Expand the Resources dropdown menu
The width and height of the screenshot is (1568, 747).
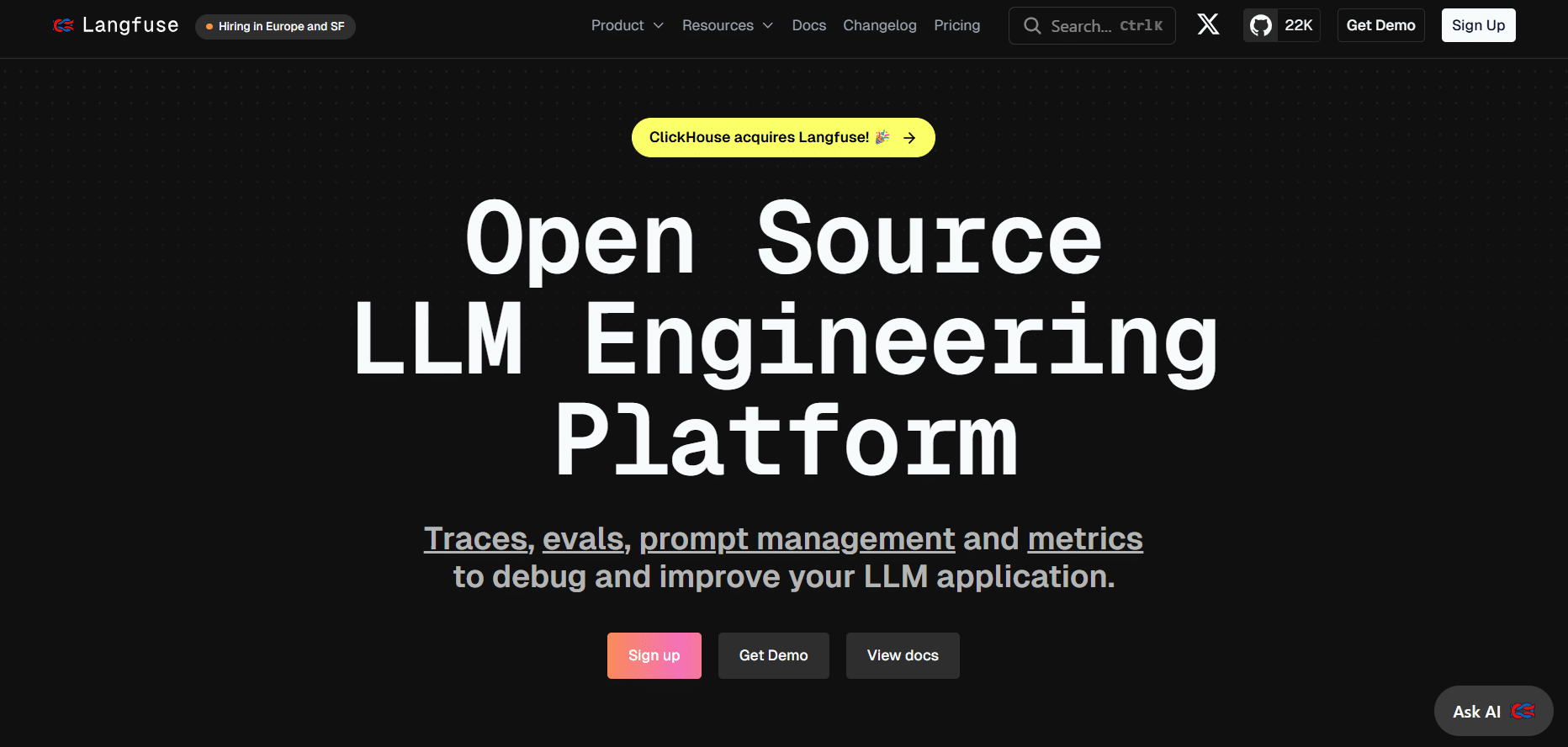click(x=728, y=25)
